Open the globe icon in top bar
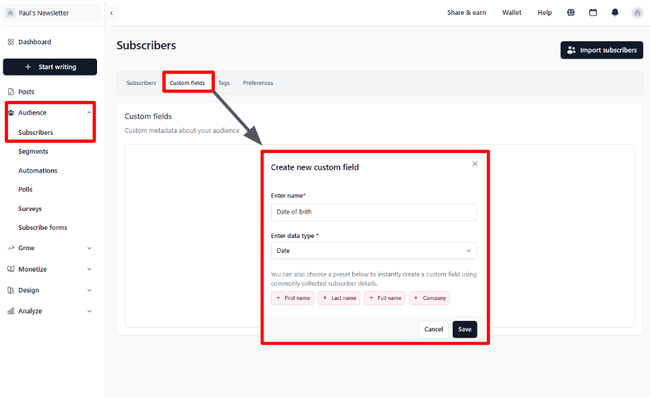Screen dimensions: 650x397 click(x=571, y=12)
